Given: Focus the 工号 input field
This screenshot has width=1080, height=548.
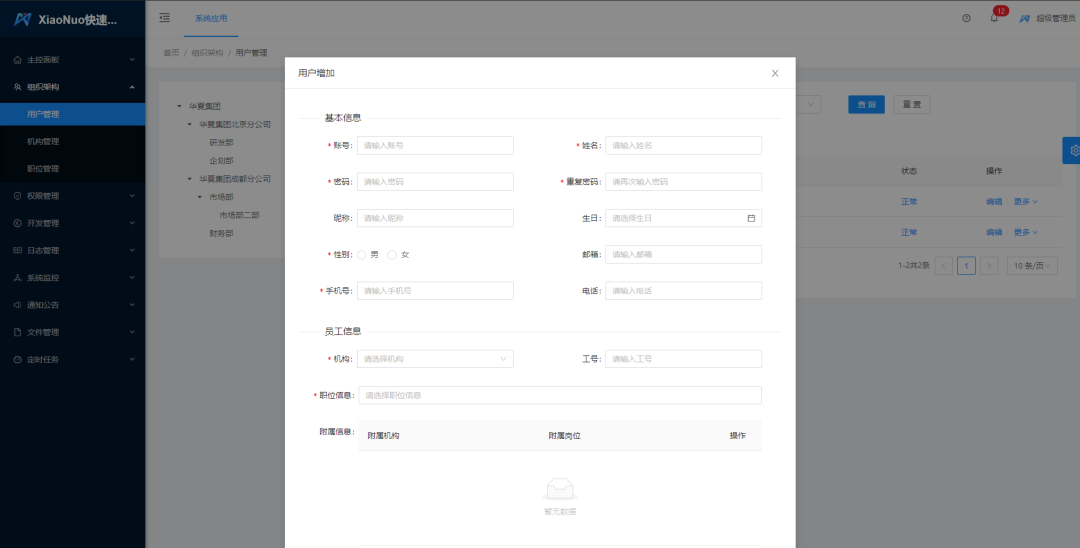Looking at the screenshot, I should [683, 359].
